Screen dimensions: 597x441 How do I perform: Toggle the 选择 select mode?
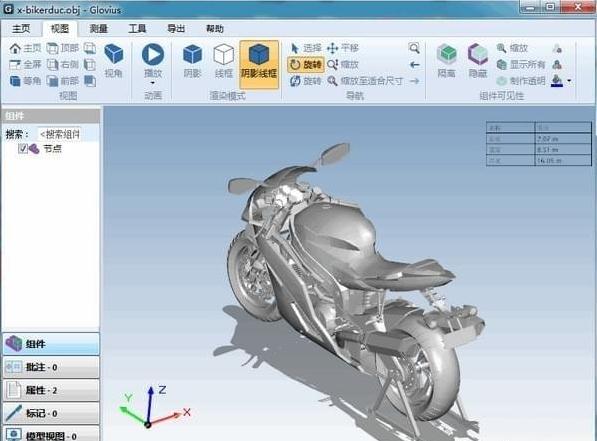[306, 48]
